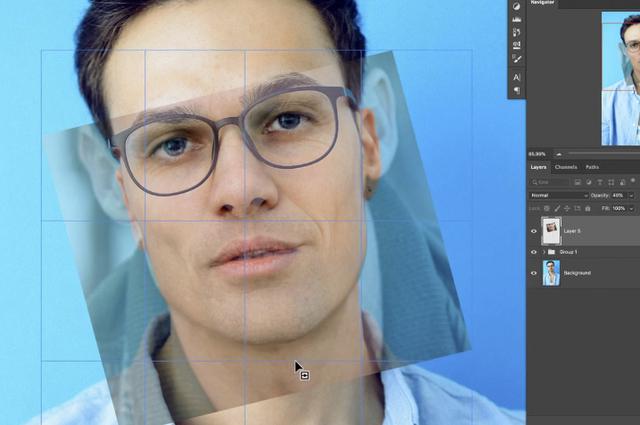This screenshot has width=640, height=425.
Task: Filter layers by smart object kind
Action: pyautogui.click(x=622, y=182)
